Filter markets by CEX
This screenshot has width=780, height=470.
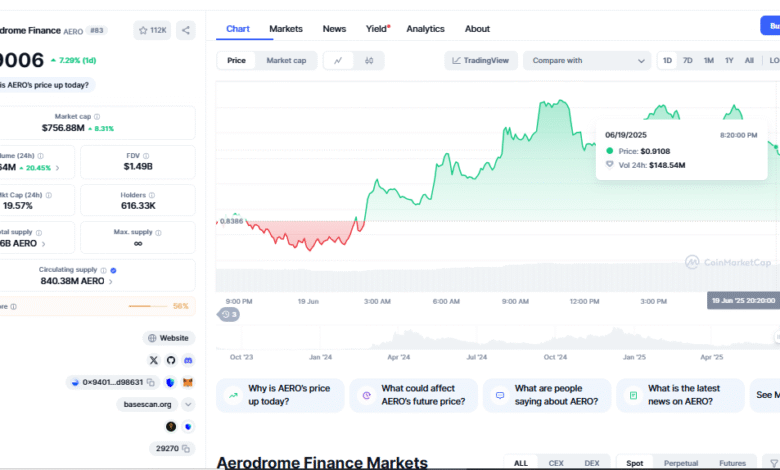point(556,463)
